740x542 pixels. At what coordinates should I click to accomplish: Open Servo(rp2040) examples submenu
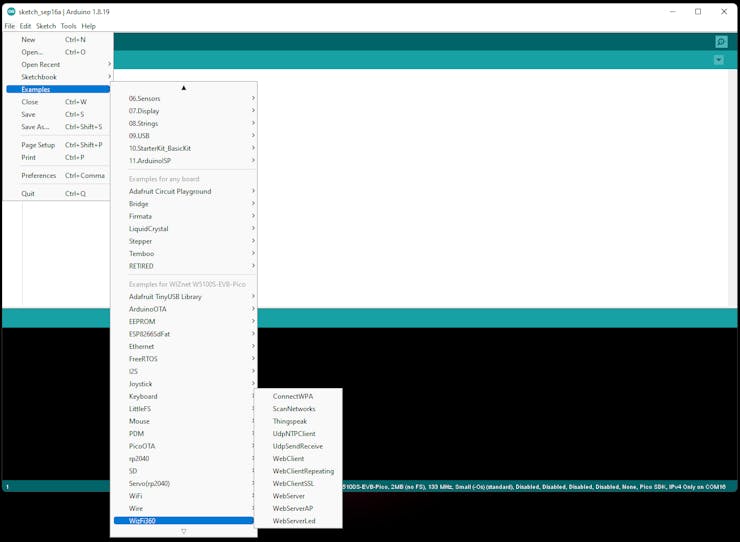click(184, 483)
